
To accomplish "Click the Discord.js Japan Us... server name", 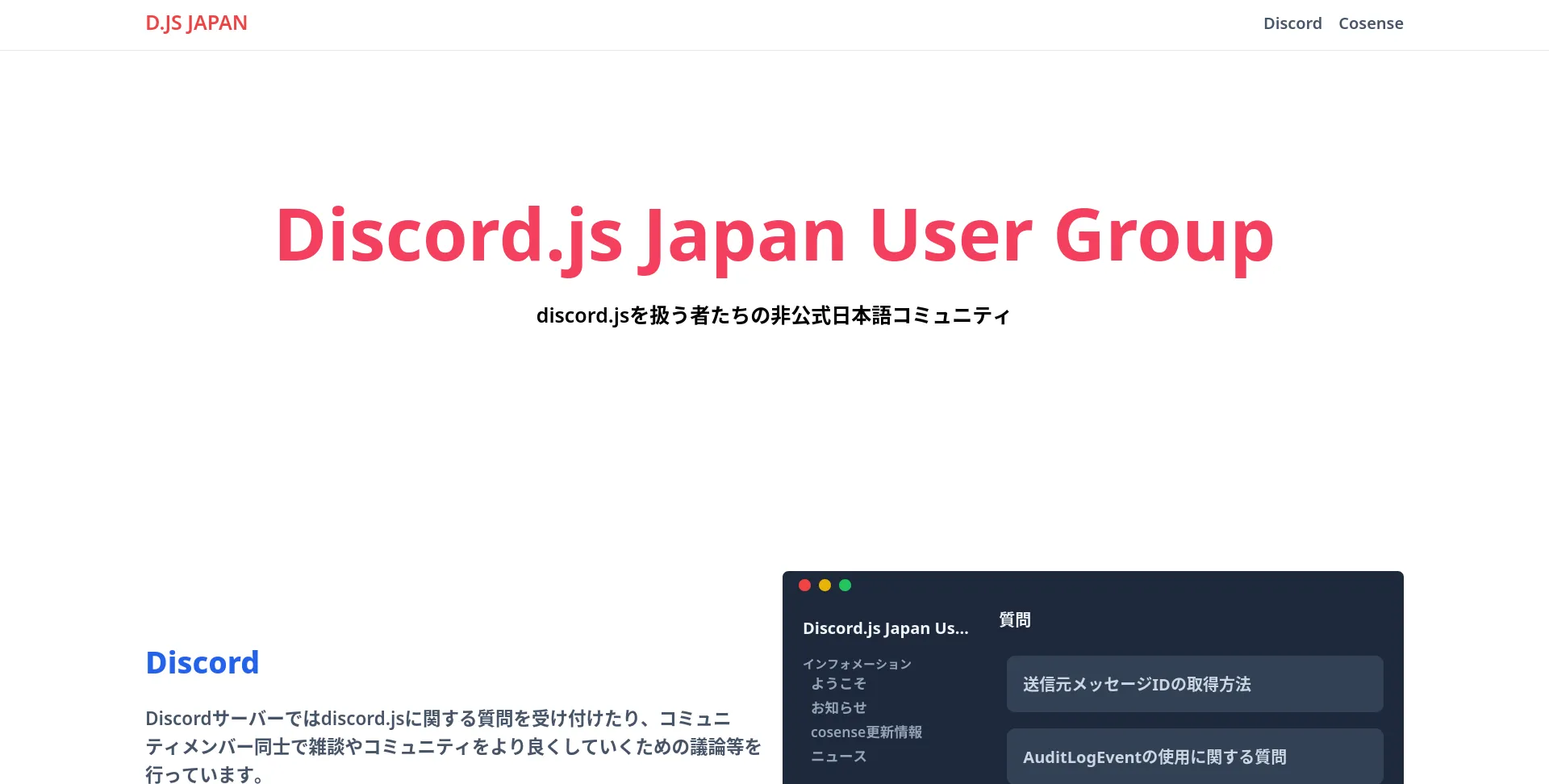I will click(x=885, y=628).
